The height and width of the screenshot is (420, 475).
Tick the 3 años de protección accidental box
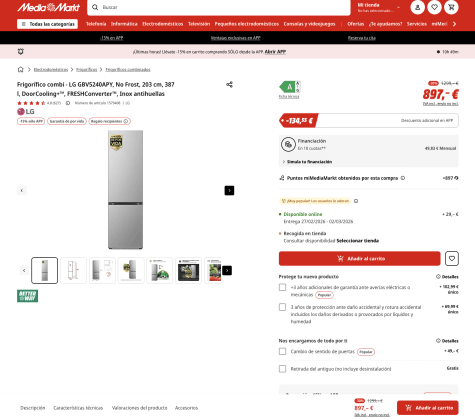[282, 307]
